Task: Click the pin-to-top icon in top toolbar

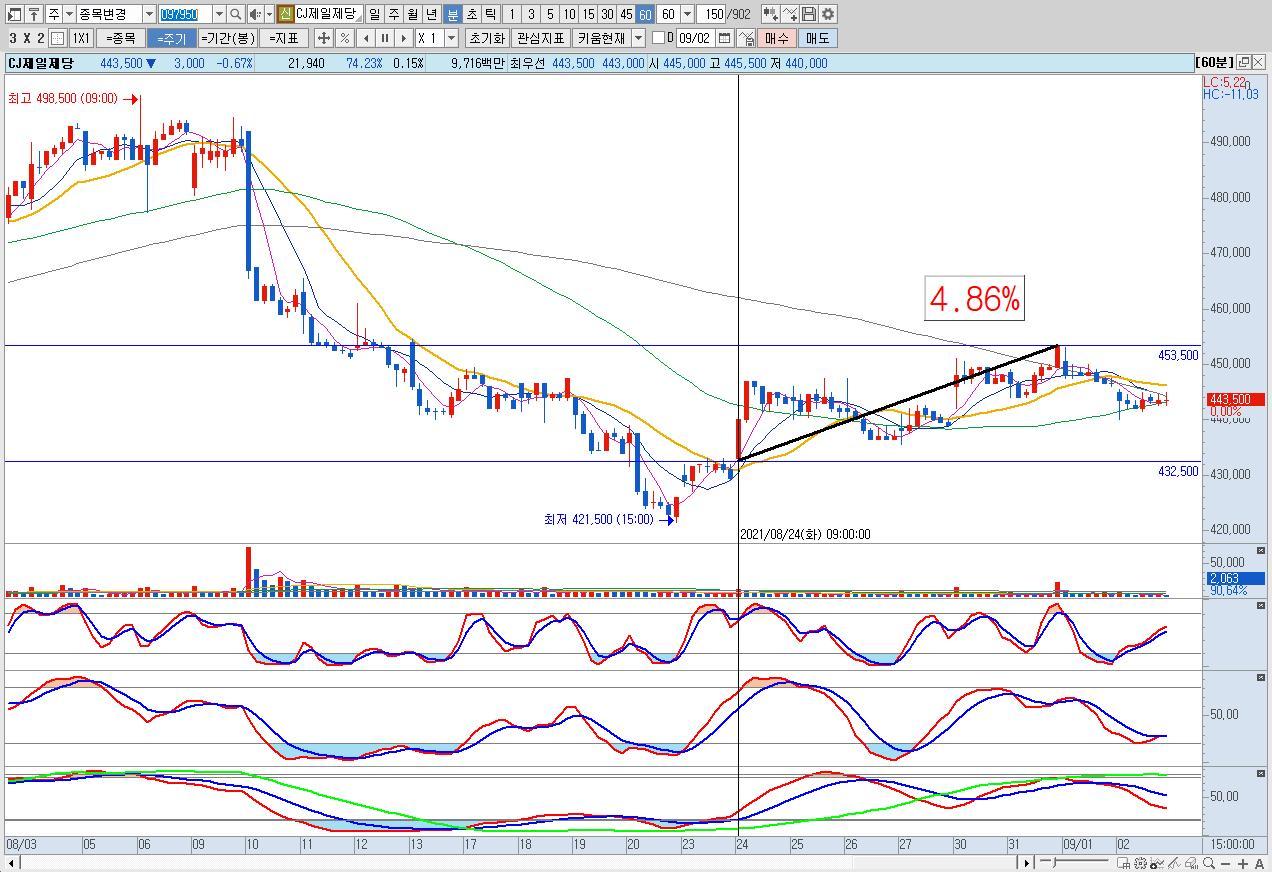Action: pos(33,14)
